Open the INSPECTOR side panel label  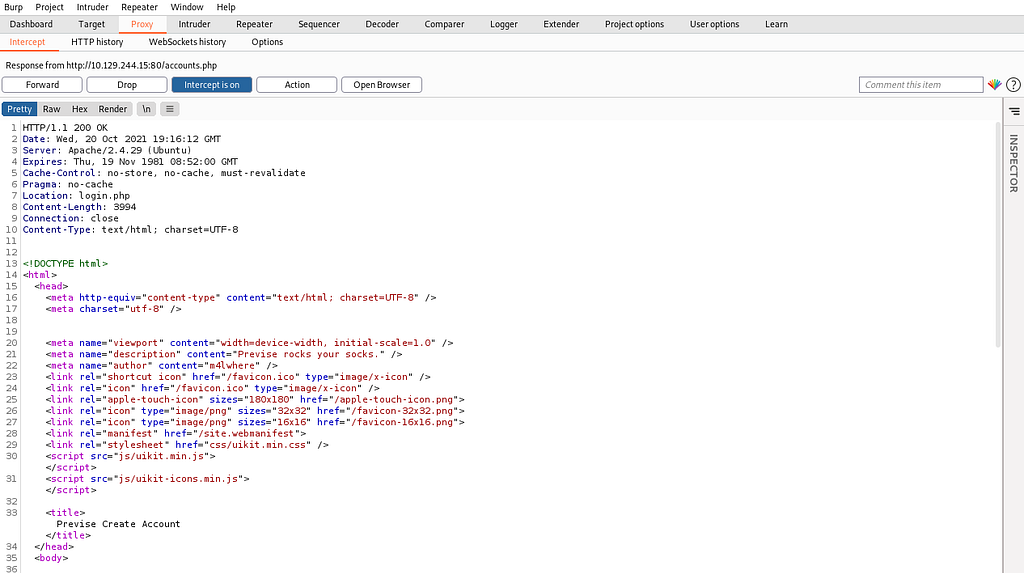(1014, 163)
